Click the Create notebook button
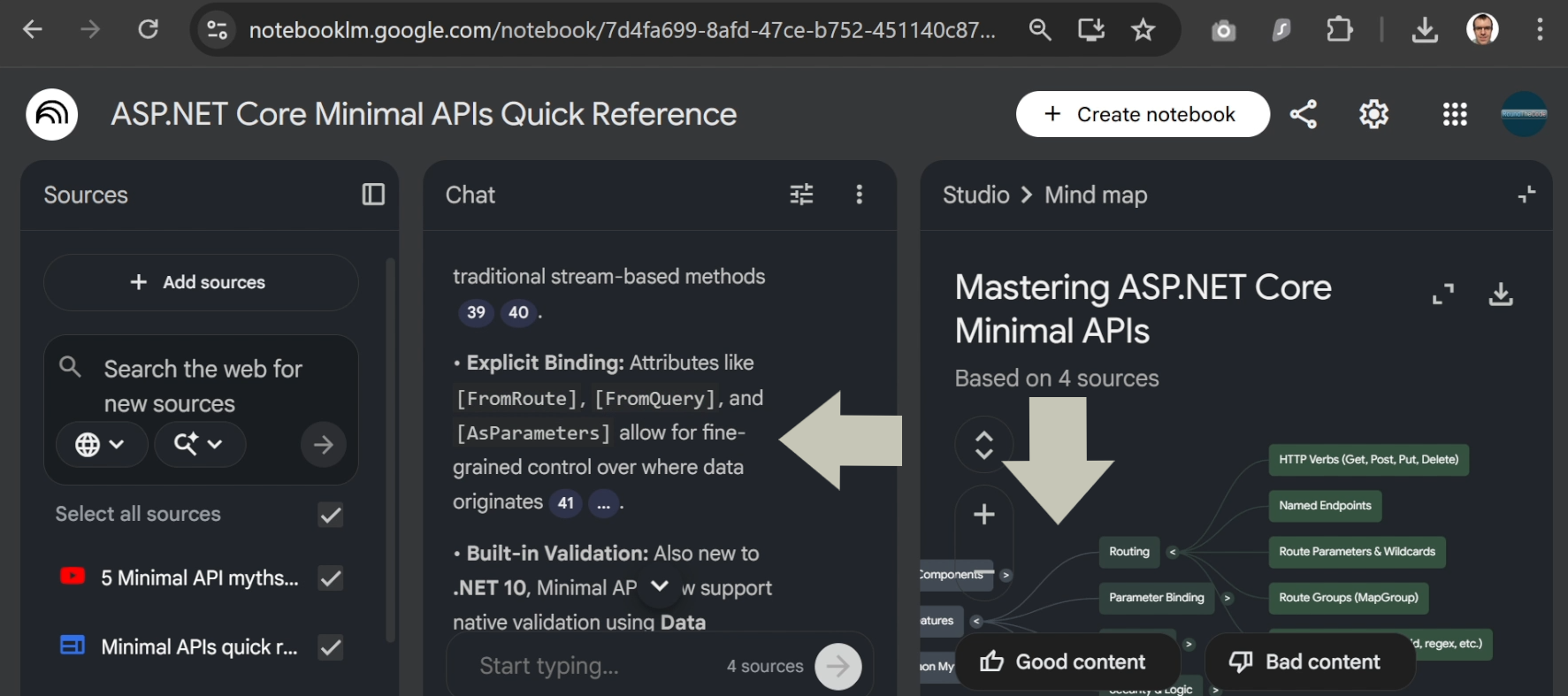Screen dimensions: 1568x696 1142,114
